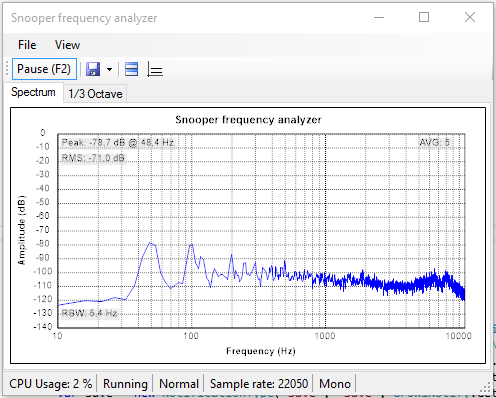Click the spectrum peak near 48 Hz

point(150,243)
